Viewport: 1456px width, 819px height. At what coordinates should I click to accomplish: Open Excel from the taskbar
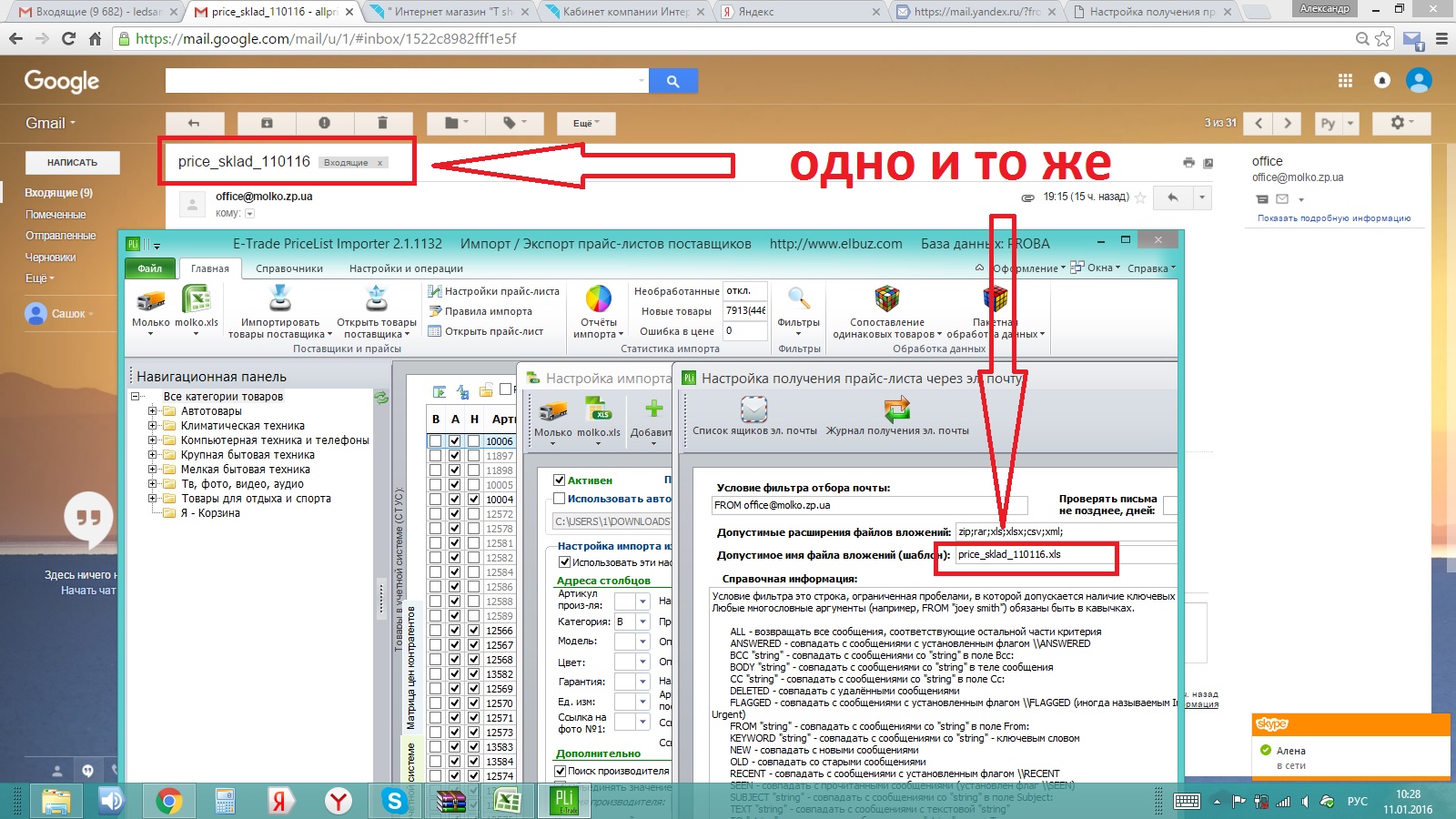point(507,801)
